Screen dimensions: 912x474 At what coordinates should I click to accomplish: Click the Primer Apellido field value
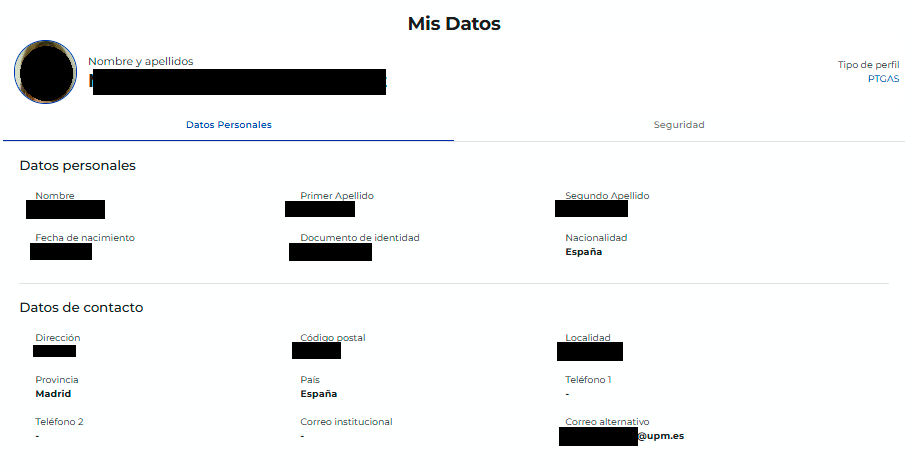click(320, 209)
